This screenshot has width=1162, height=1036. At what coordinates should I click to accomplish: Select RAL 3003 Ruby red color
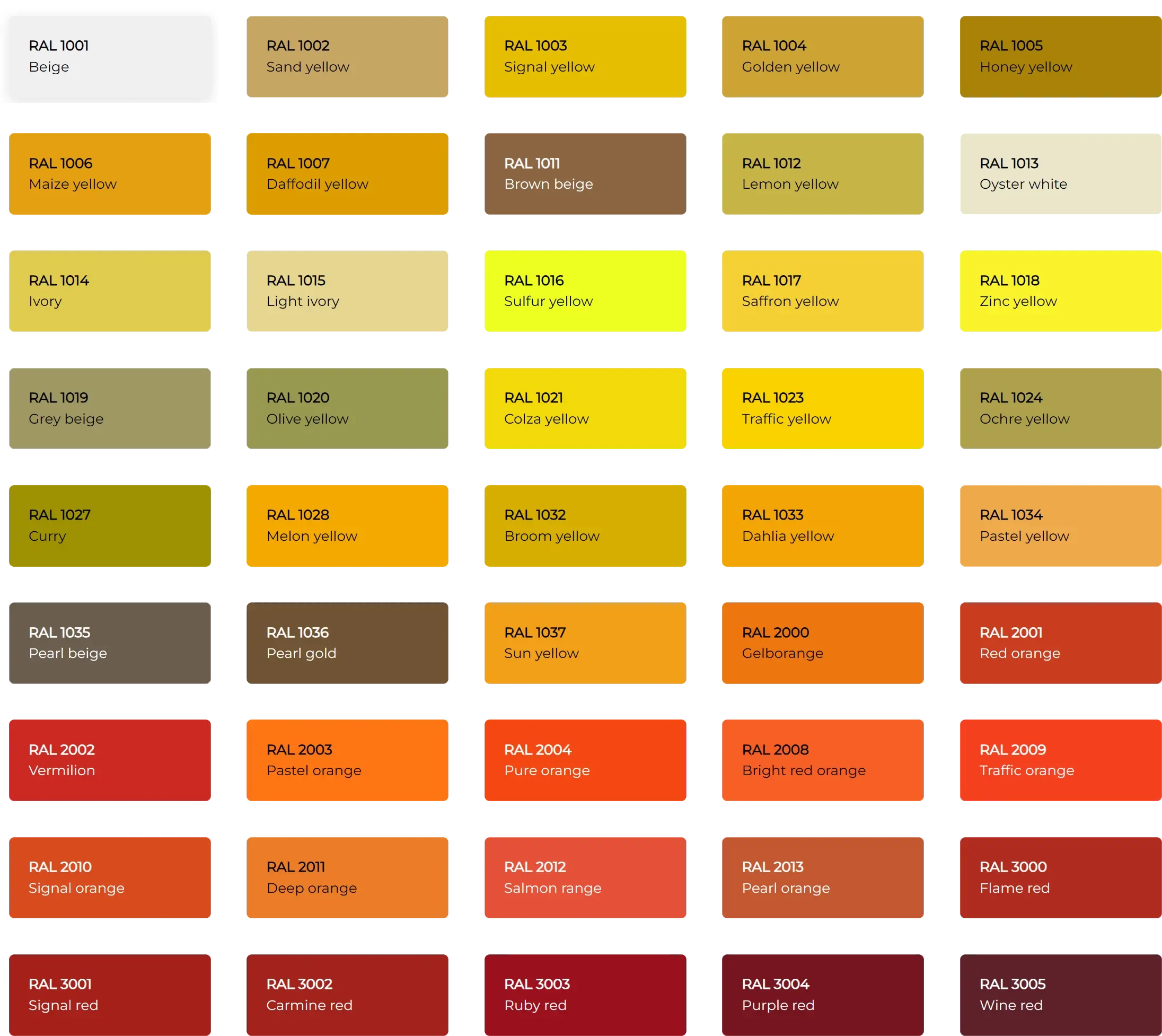click(x=585, y=994)
